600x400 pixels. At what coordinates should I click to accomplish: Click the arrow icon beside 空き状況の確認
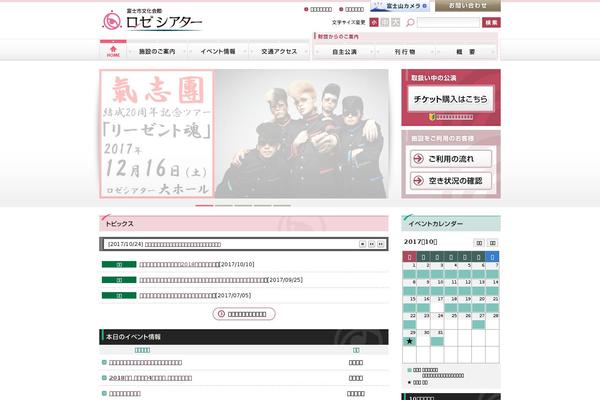coord(419,181)
